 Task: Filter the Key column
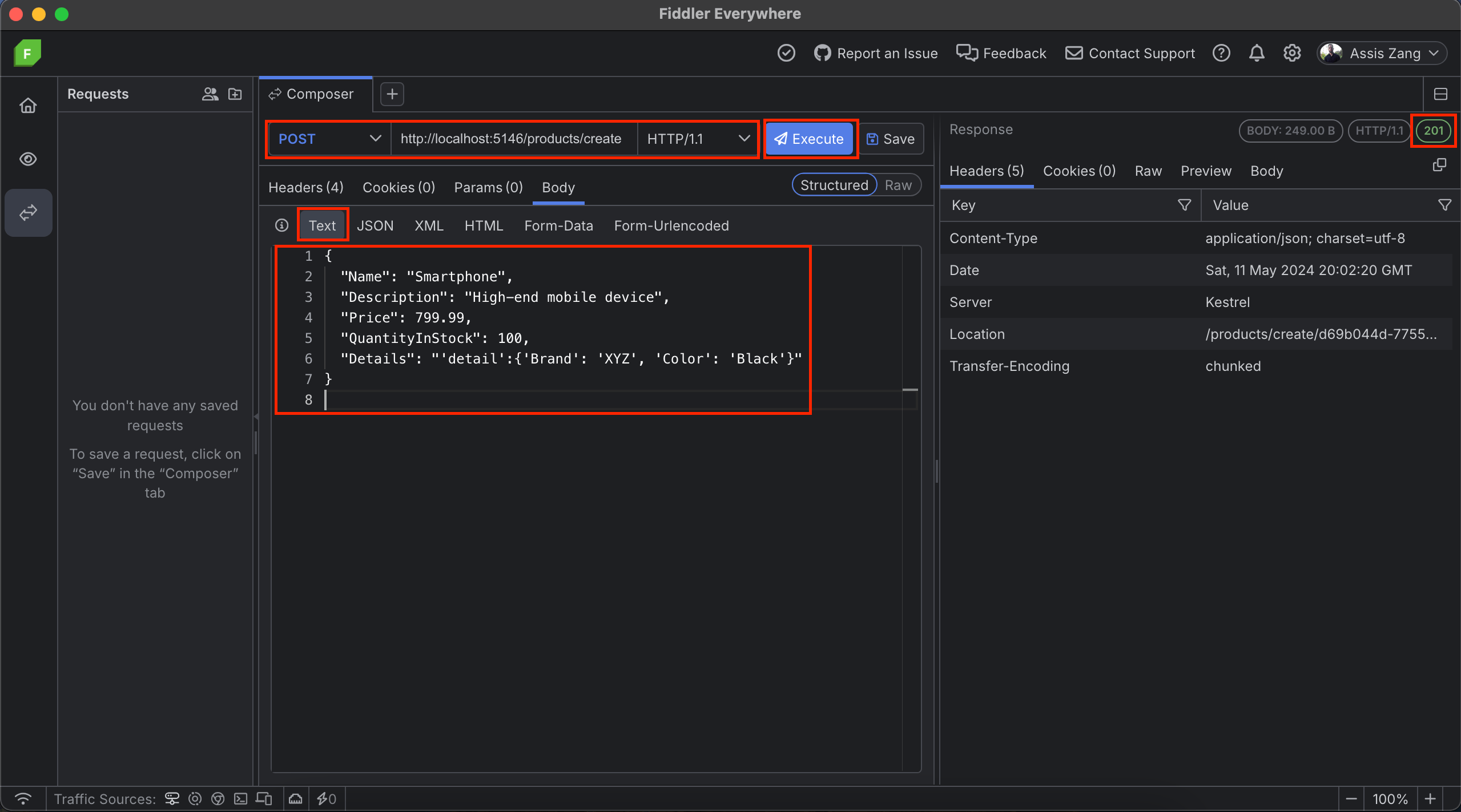[1184, 205]
